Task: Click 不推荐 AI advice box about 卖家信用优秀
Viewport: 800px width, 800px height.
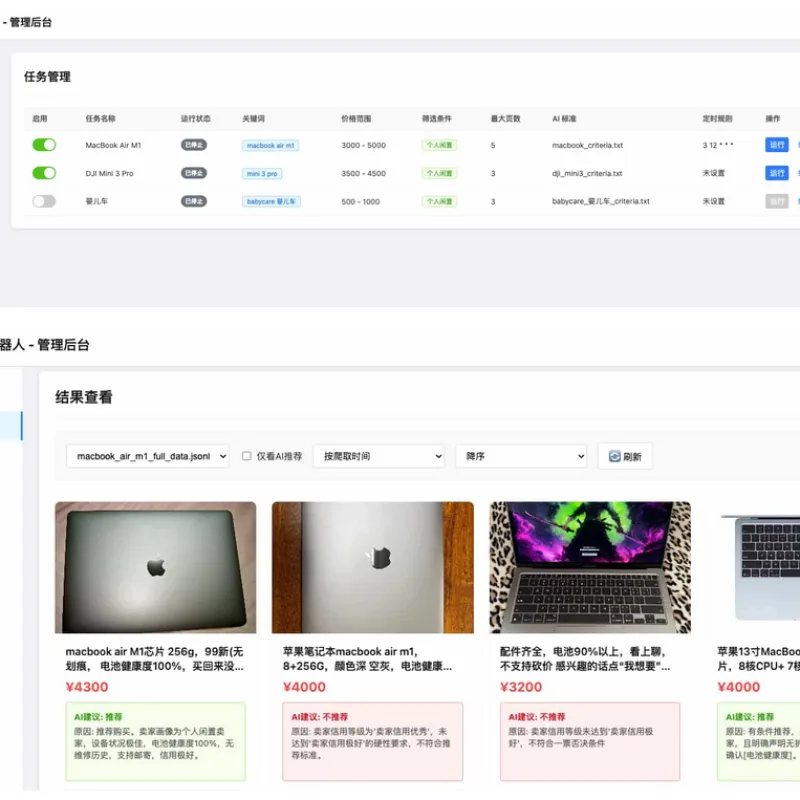Action: [373, 741]
